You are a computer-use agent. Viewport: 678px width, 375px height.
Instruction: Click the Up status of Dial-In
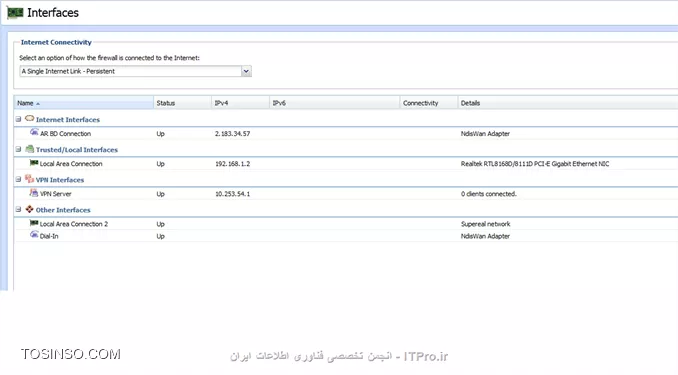(160, 237)
